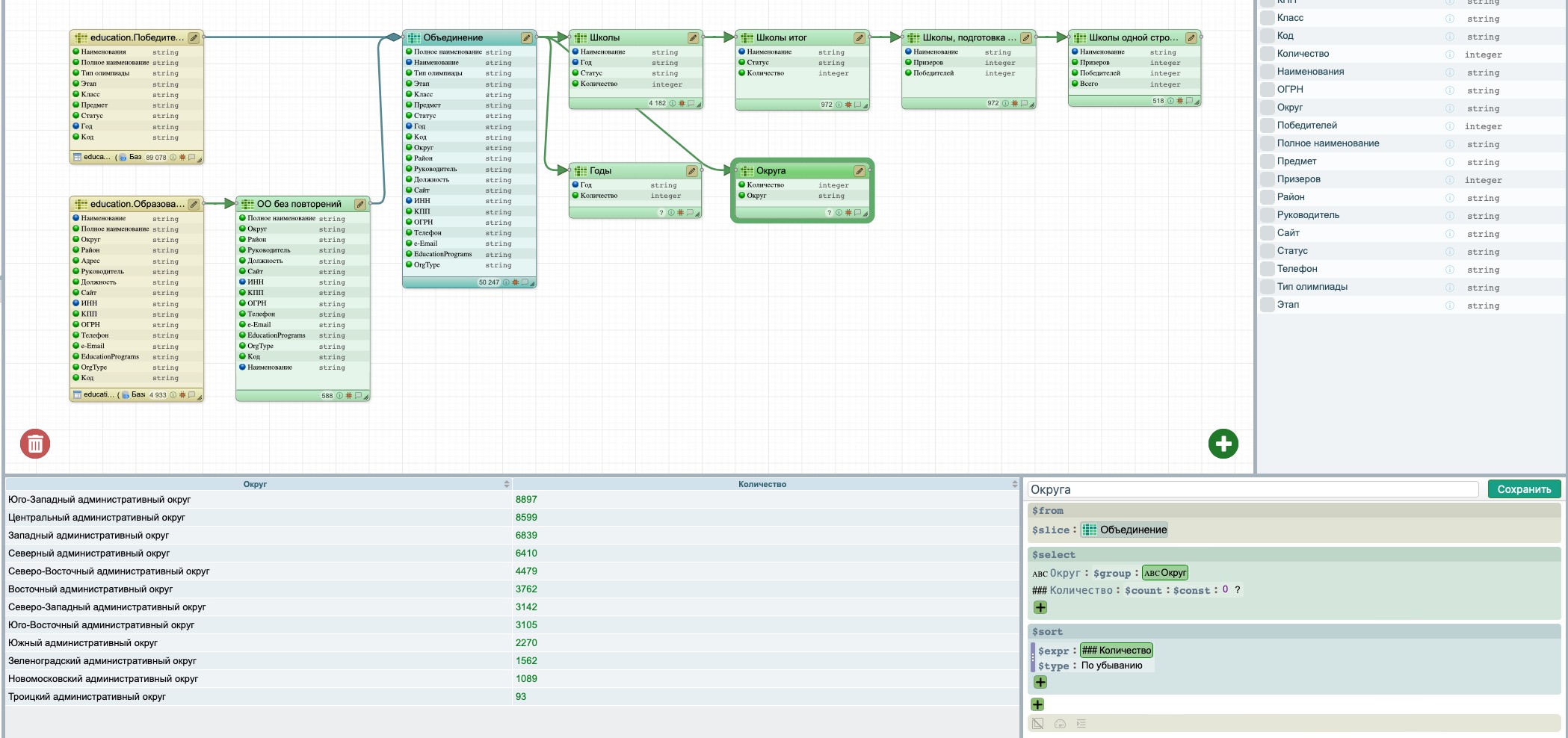Select the checkbox for Тип олимпиады
The image size is (1568, 738).
pos(1267,287)
